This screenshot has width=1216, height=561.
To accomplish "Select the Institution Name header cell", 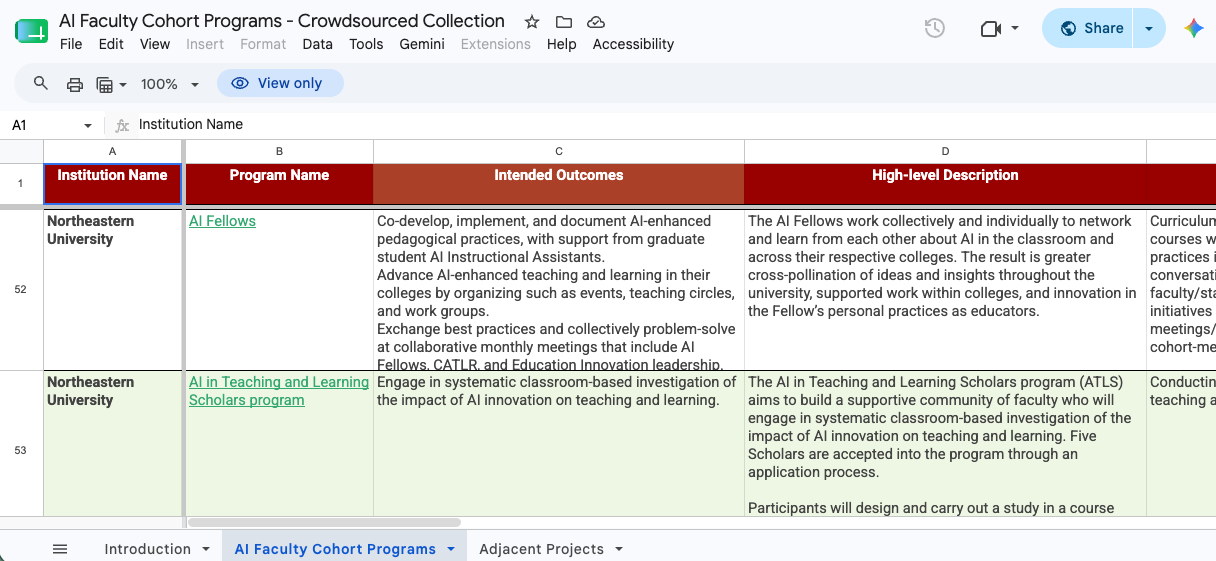I will click(x=112, y=184).
